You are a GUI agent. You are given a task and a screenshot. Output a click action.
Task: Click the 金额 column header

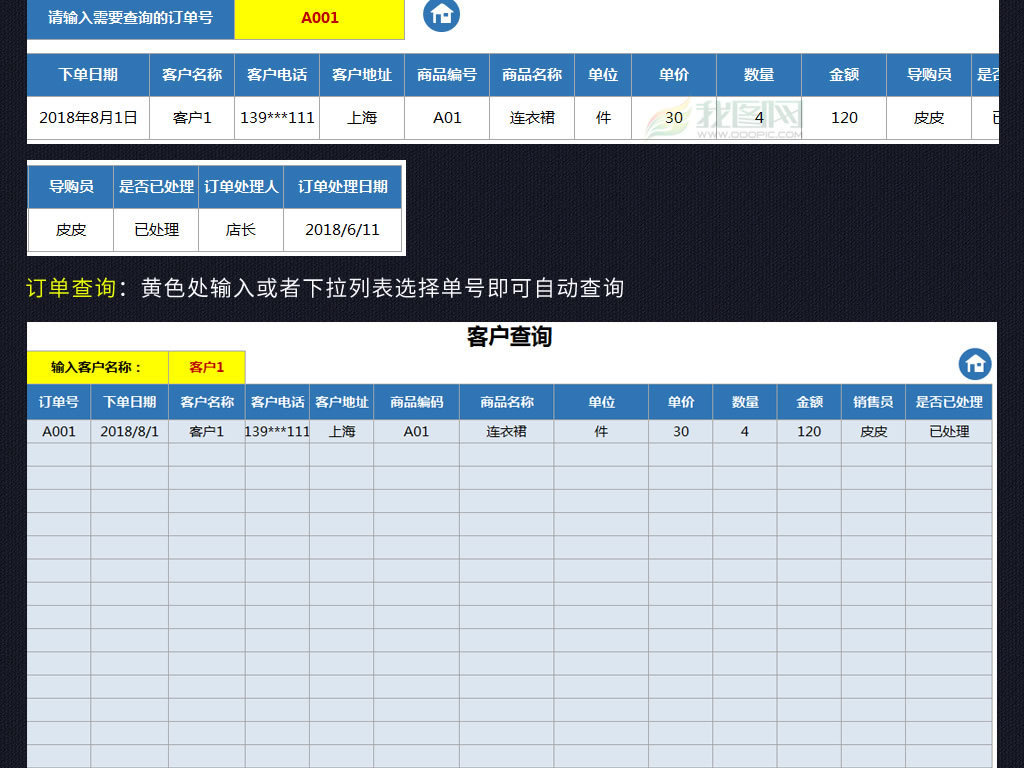tap(843, 75)
